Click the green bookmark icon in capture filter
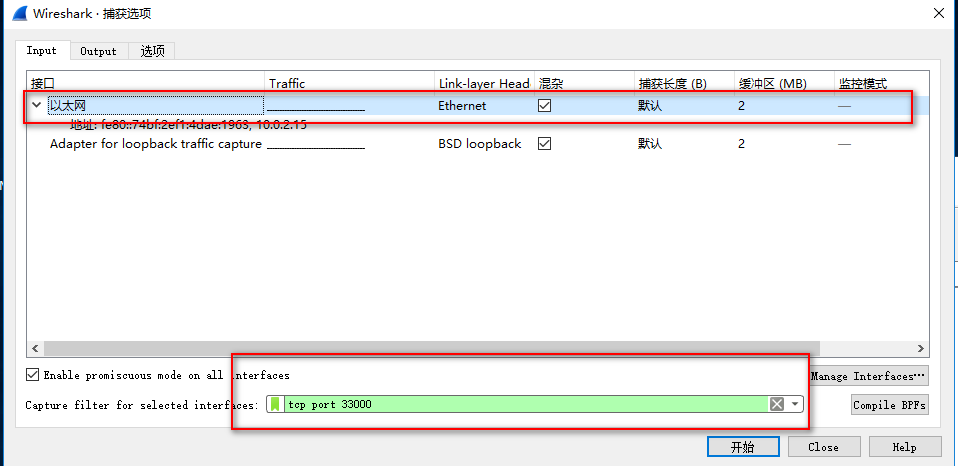This screenshot has height=466, width=958. (x=276, y=404)
